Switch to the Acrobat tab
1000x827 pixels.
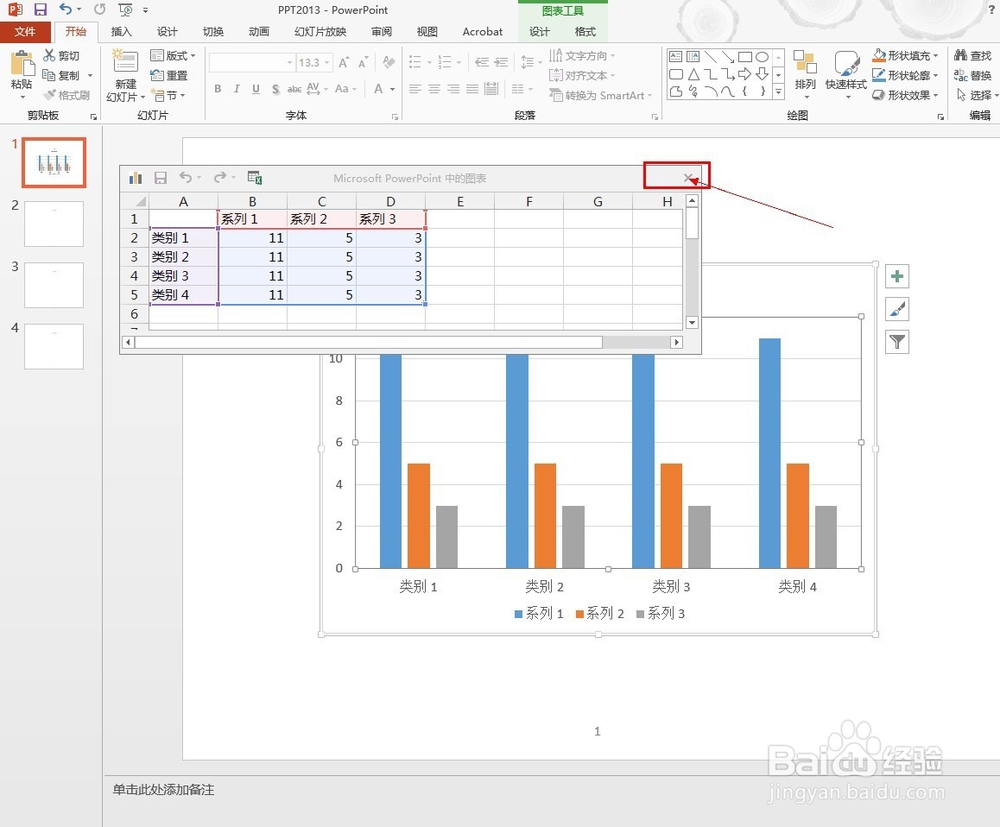click(482, 31)
